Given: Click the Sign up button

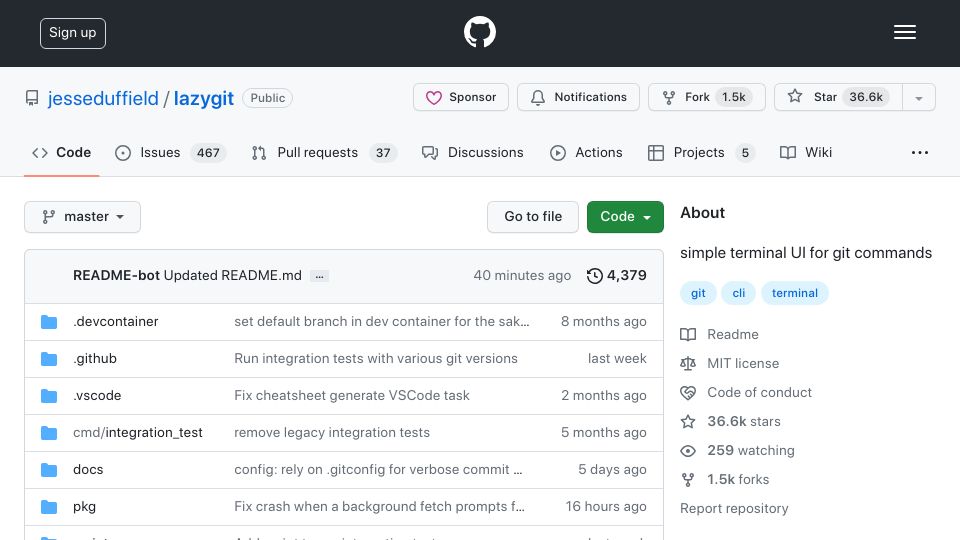Looking at the screenshot, I should pyautogui.click(x=73, y=33).
